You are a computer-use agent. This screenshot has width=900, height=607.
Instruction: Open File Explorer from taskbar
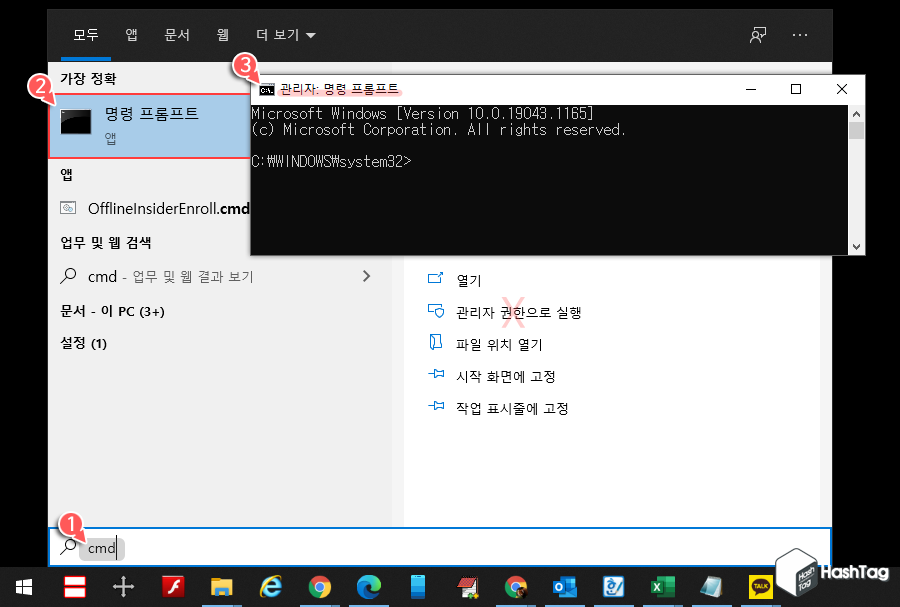[x=222, y=587]
